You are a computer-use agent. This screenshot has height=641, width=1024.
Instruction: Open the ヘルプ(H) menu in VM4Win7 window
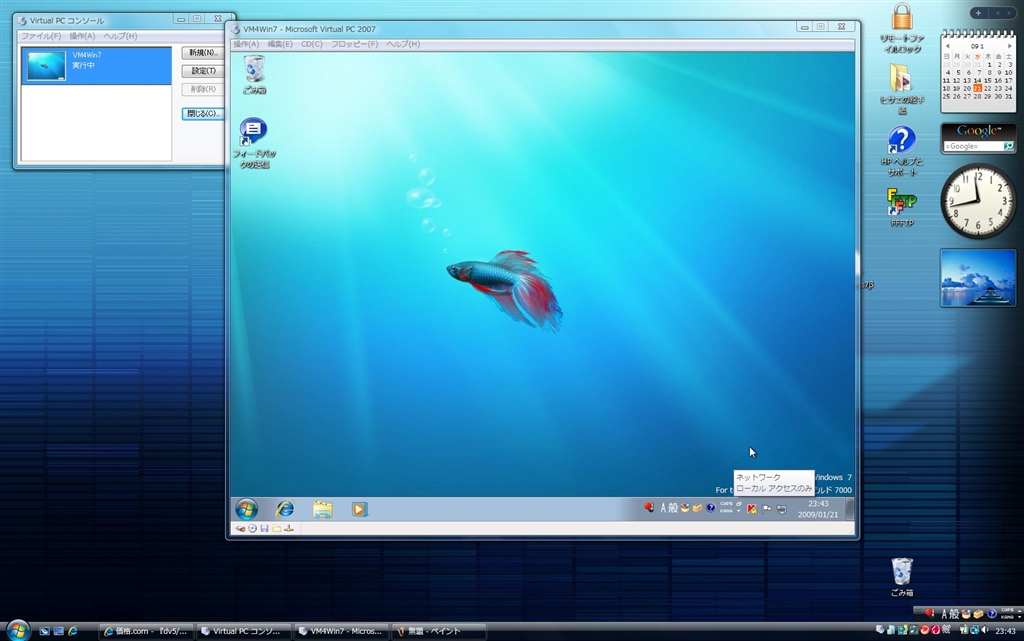[403, 44]
